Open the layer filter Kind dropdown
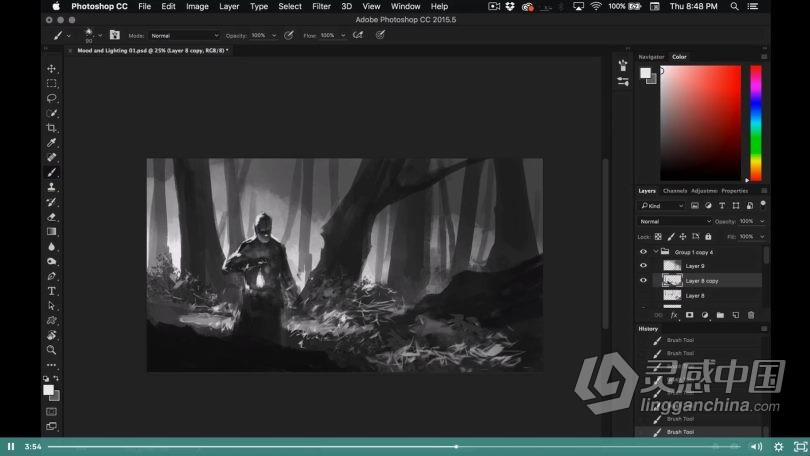The image size is (810, 456). [x=661, y=206]
